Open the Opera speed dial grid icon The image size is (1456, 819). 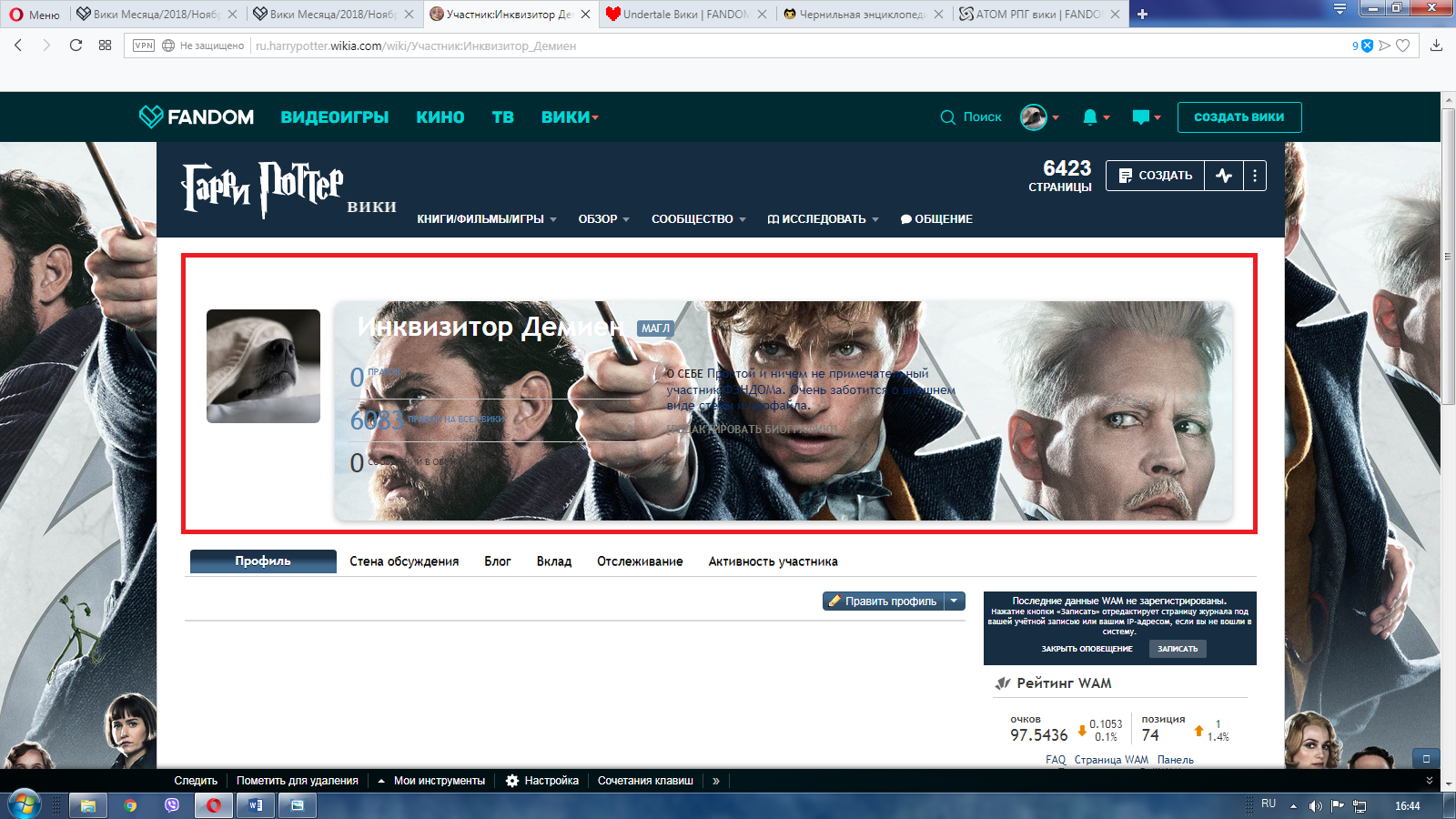105,45
